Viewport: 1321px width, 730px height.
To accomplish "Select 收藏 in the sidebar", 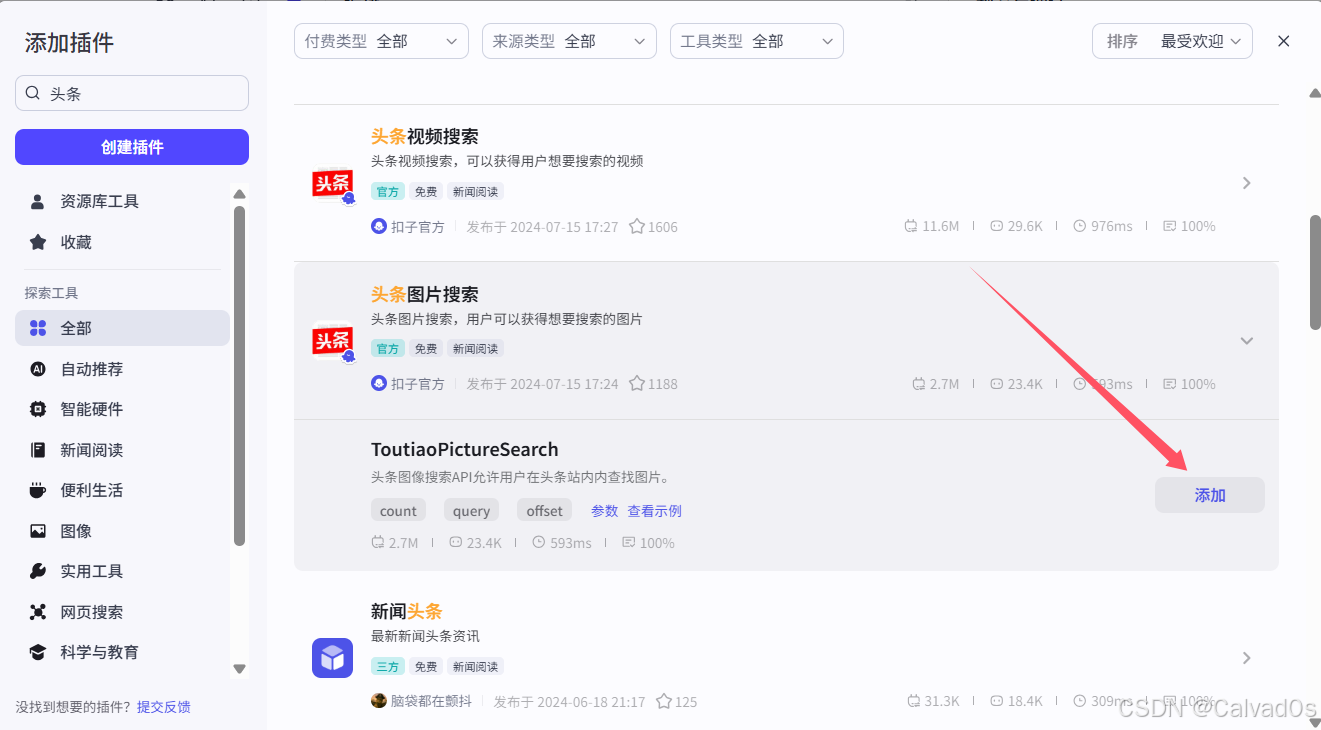I will pyautogui.click(x=122, y=242).
